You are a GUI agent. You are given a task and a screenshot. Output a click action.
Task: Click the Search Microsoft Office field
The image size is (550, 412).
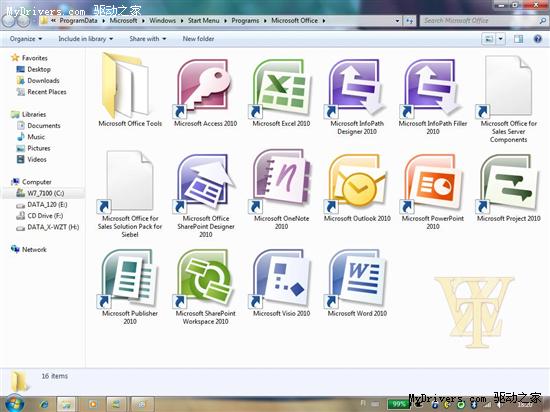click(x=480, y=21)
